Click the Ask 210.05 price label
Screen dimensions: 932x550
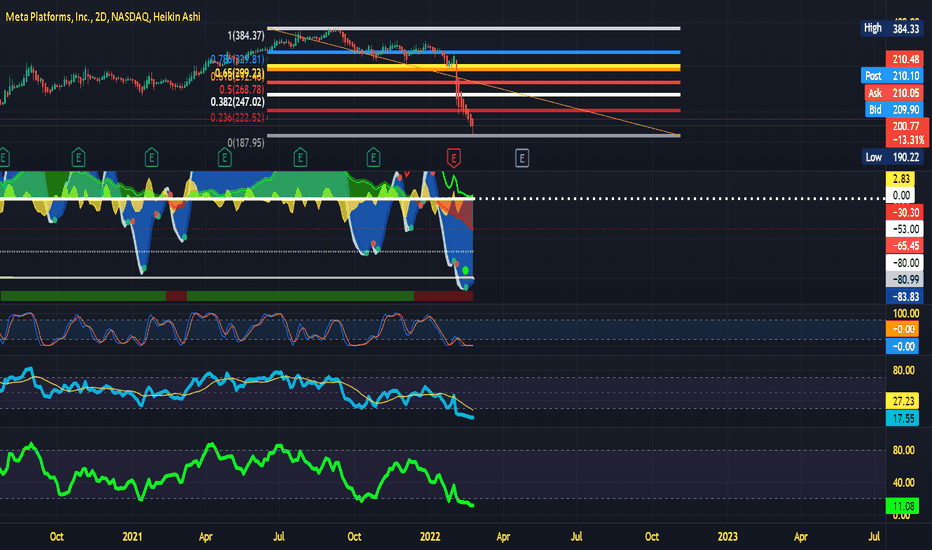895,93
